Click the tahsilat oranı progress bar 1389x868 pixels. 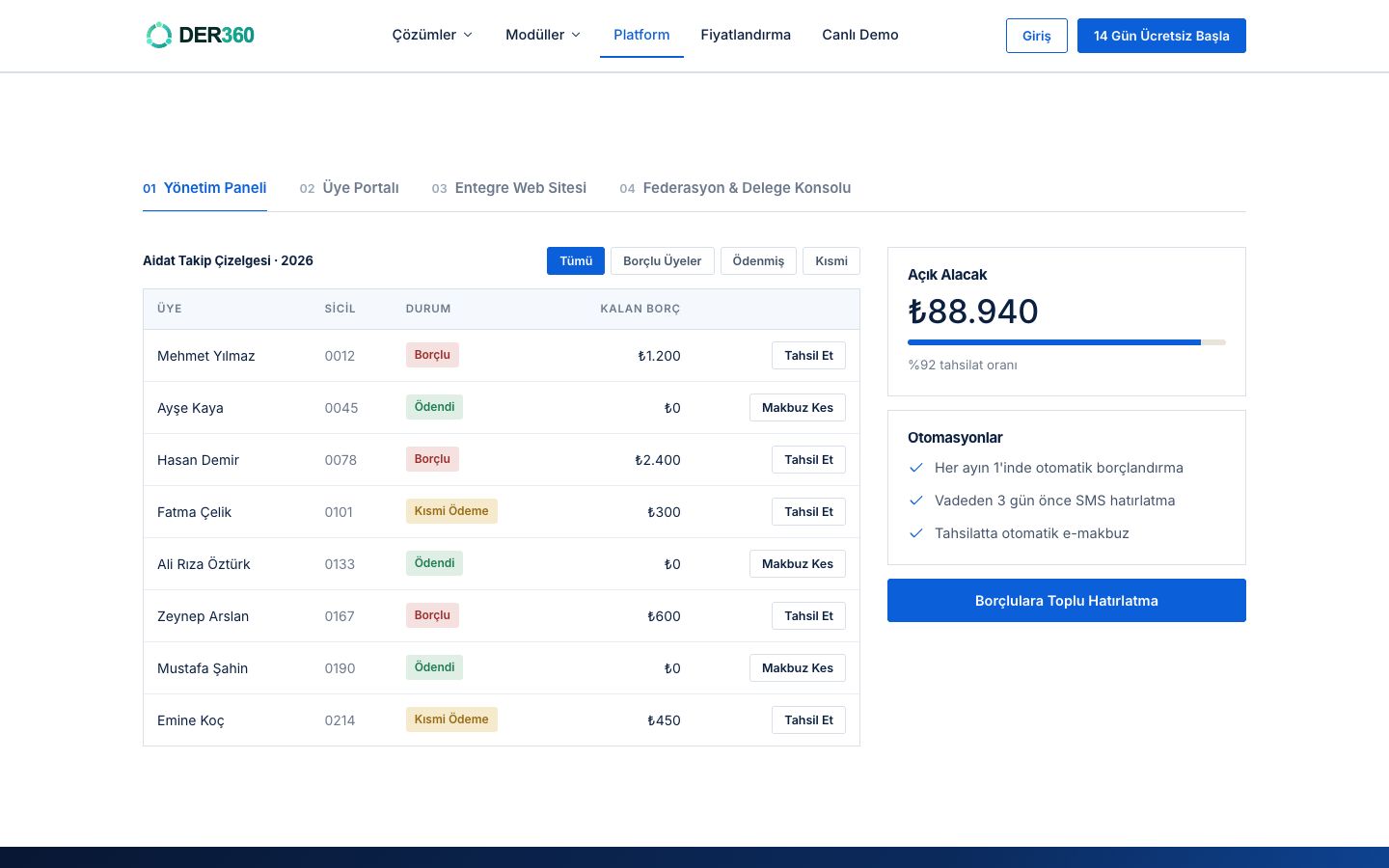tap(1067, 342)
